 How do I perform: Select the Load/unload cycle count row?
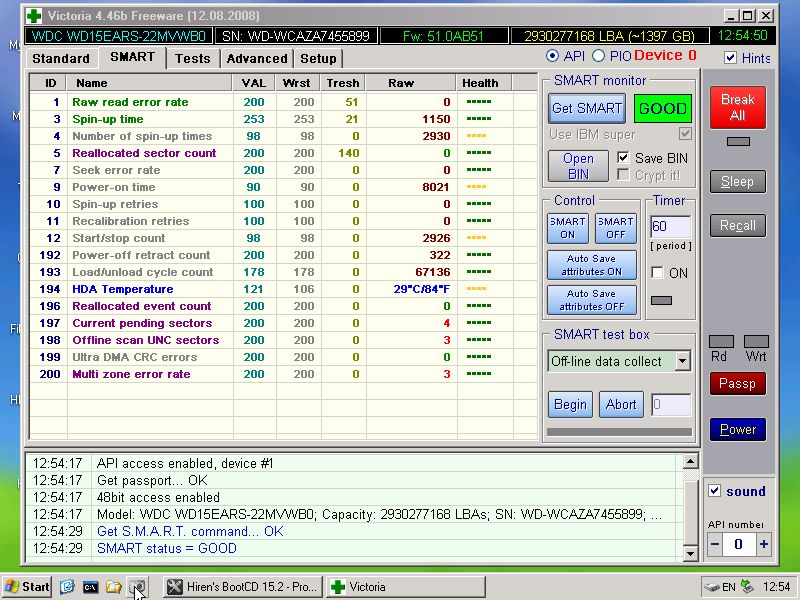(283, 272)
